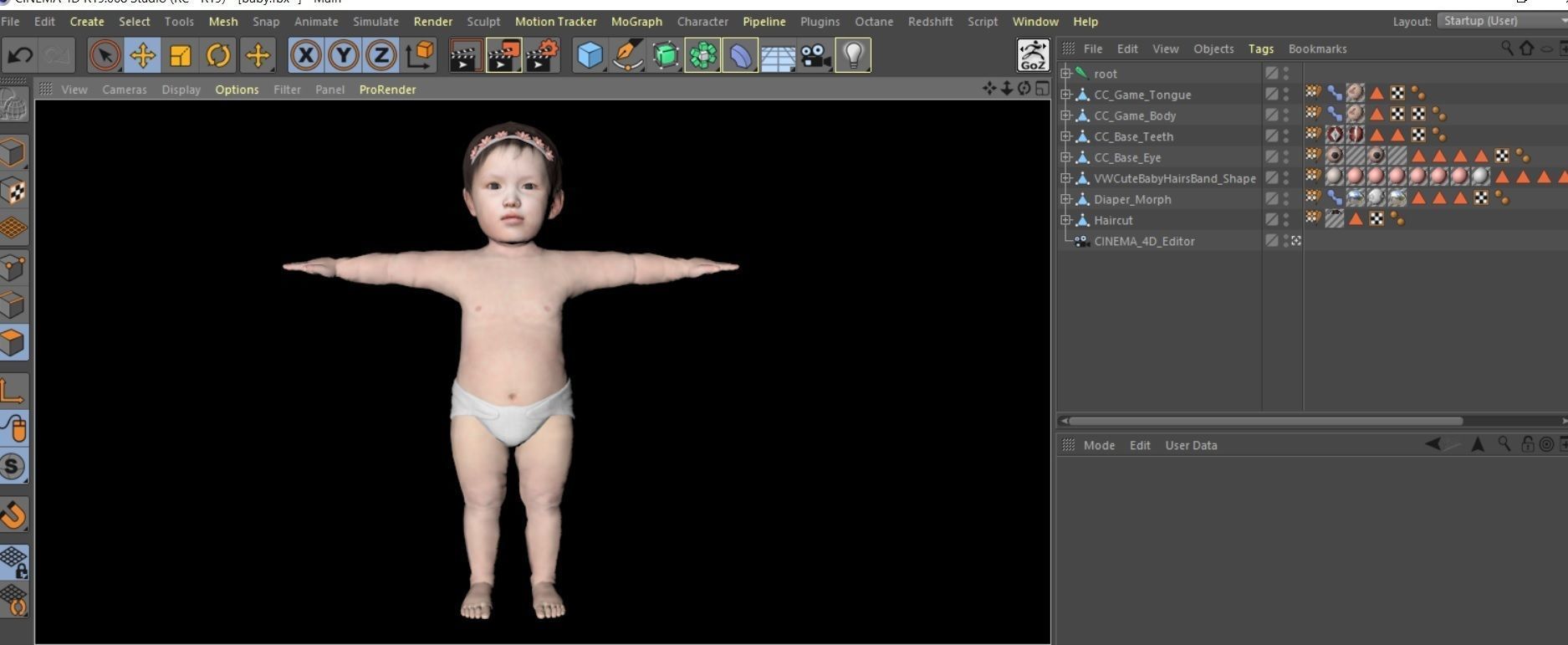This screenshot has width=1568, height=645.
Task: Switch to Points mode in sidebar
Action: pyautogui.click(x=13, y=267)
